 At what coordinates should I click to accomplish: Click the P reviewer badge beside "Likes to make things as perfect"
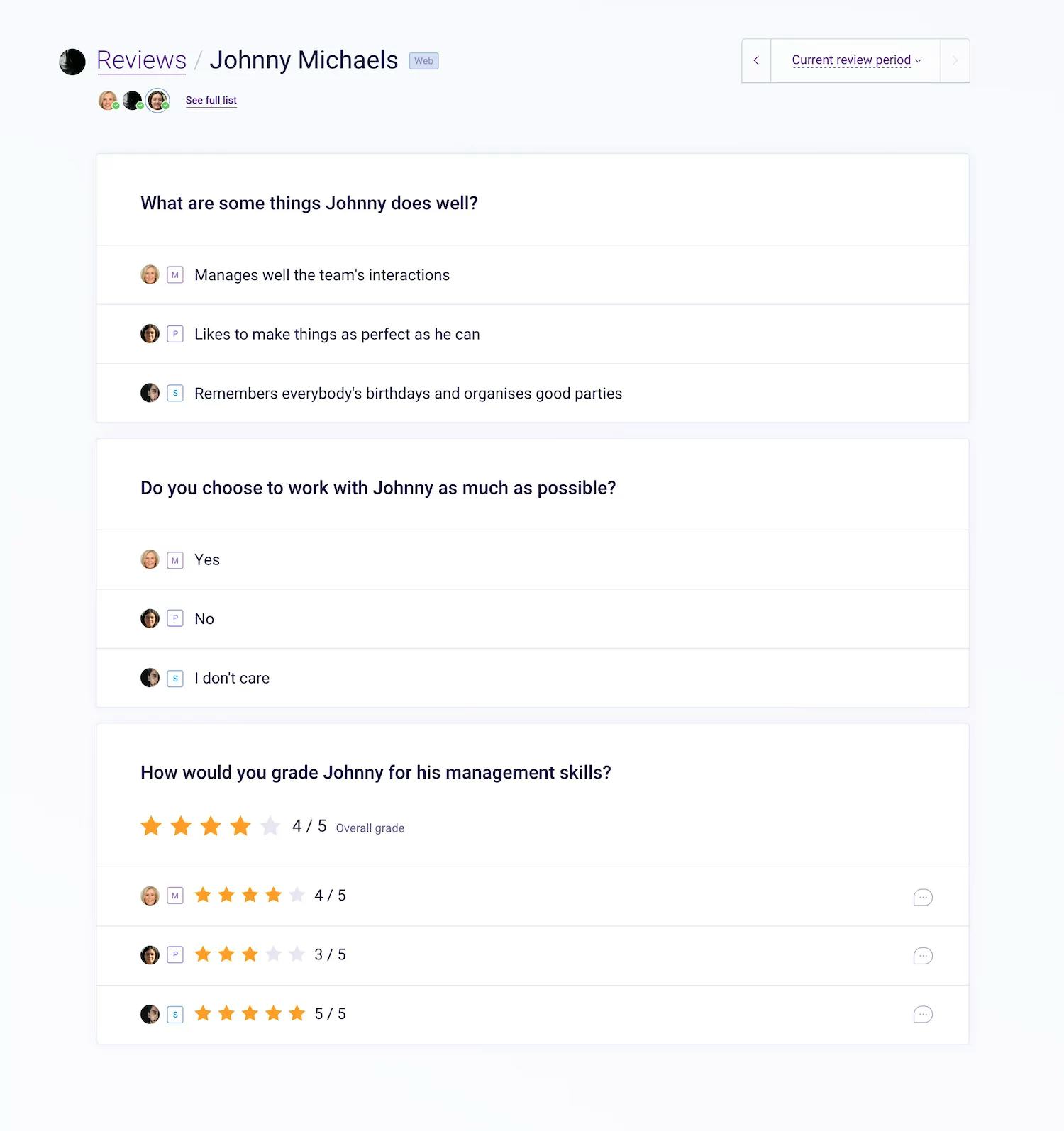coord(174,333)
